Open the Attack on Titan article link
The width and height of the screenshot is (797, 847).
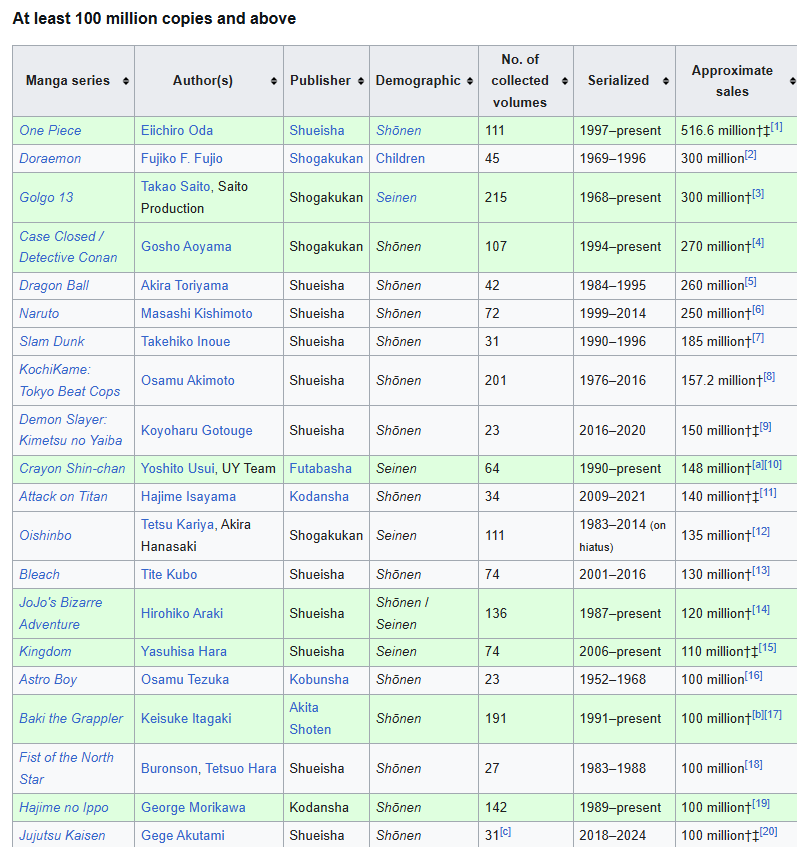tap(63, 497)
